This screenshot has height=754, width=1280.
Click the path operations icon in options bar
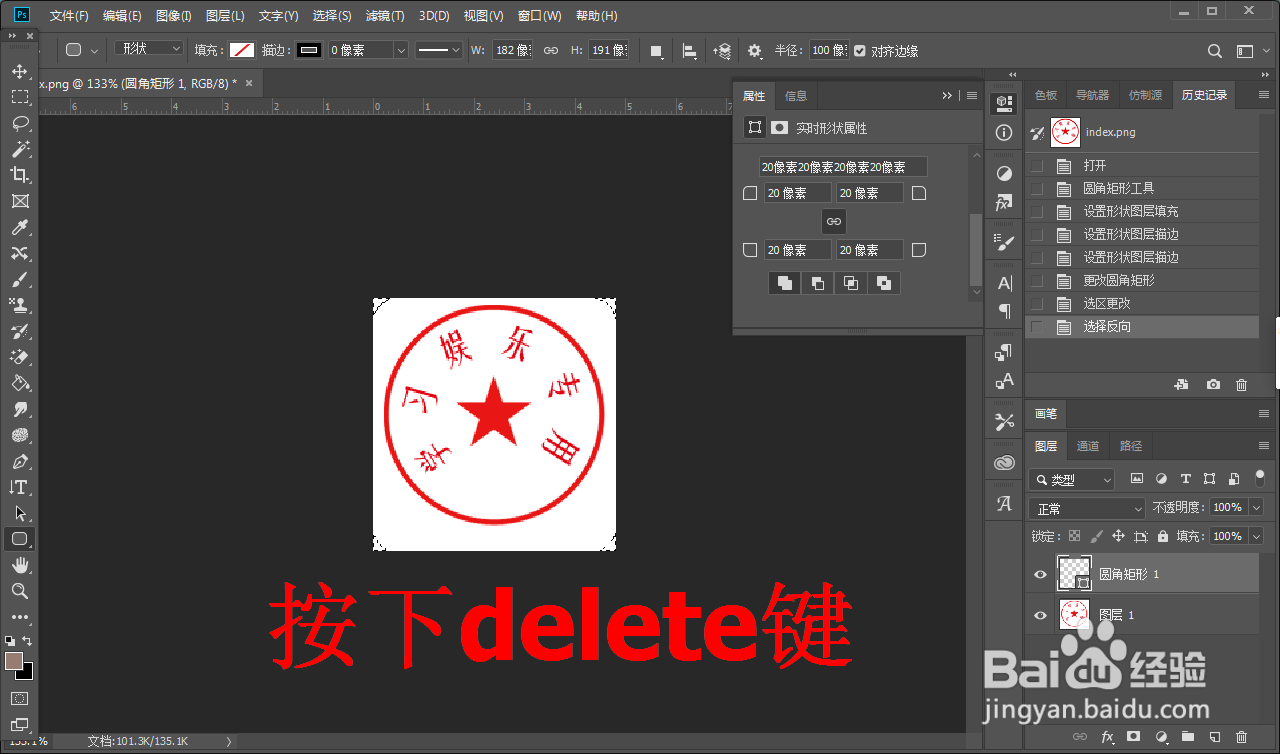click(x=657, y=50)
